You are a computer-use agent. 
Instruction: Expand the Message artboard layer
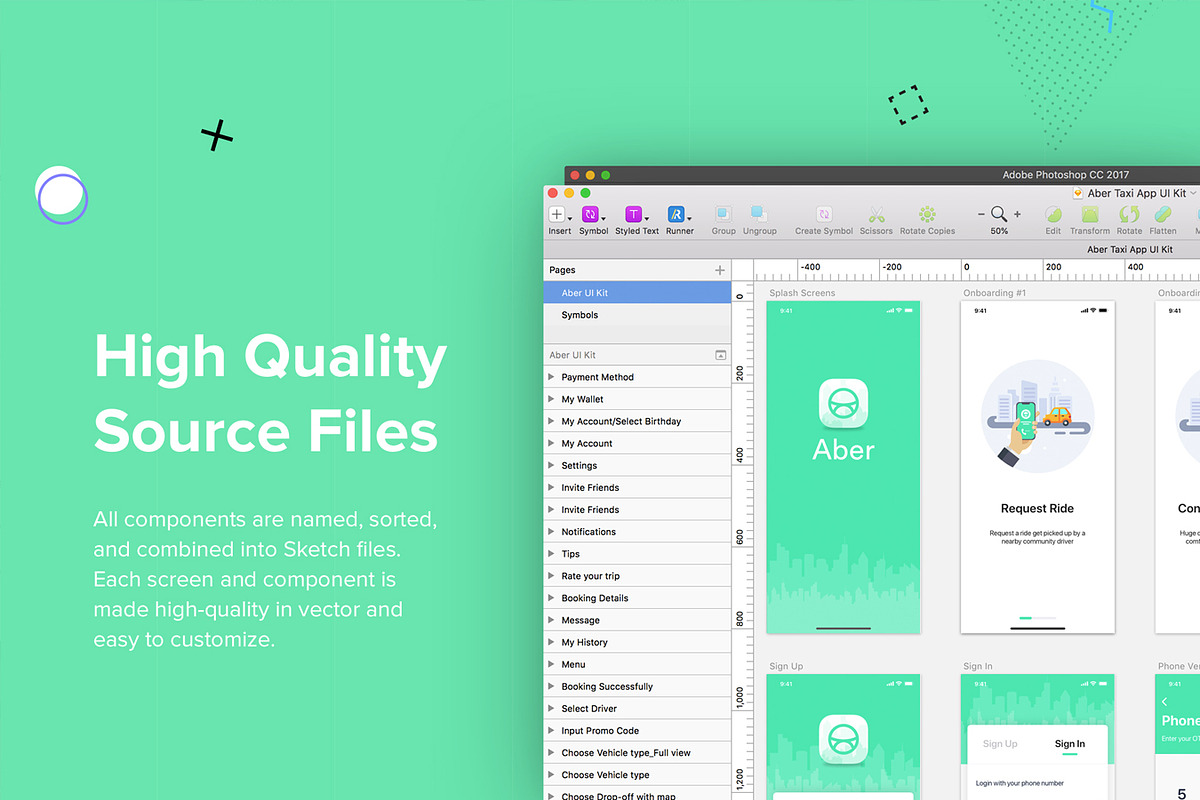coord(551,620)
